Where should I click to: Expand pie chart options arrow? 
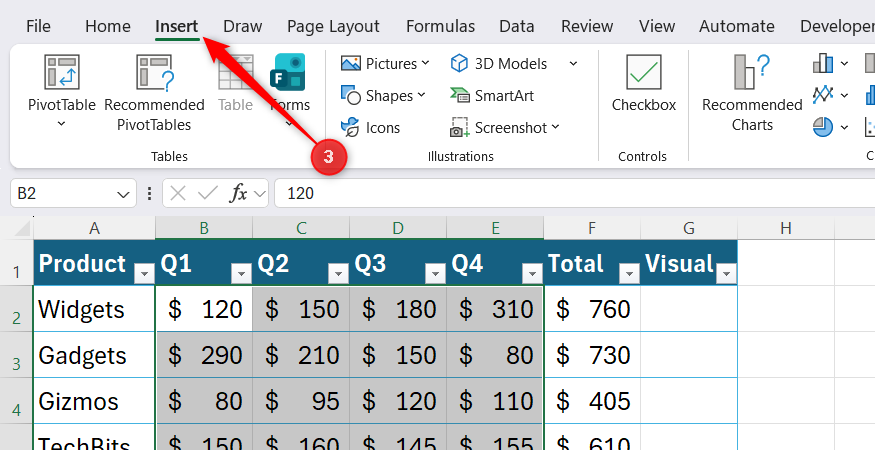coord(844,127)
